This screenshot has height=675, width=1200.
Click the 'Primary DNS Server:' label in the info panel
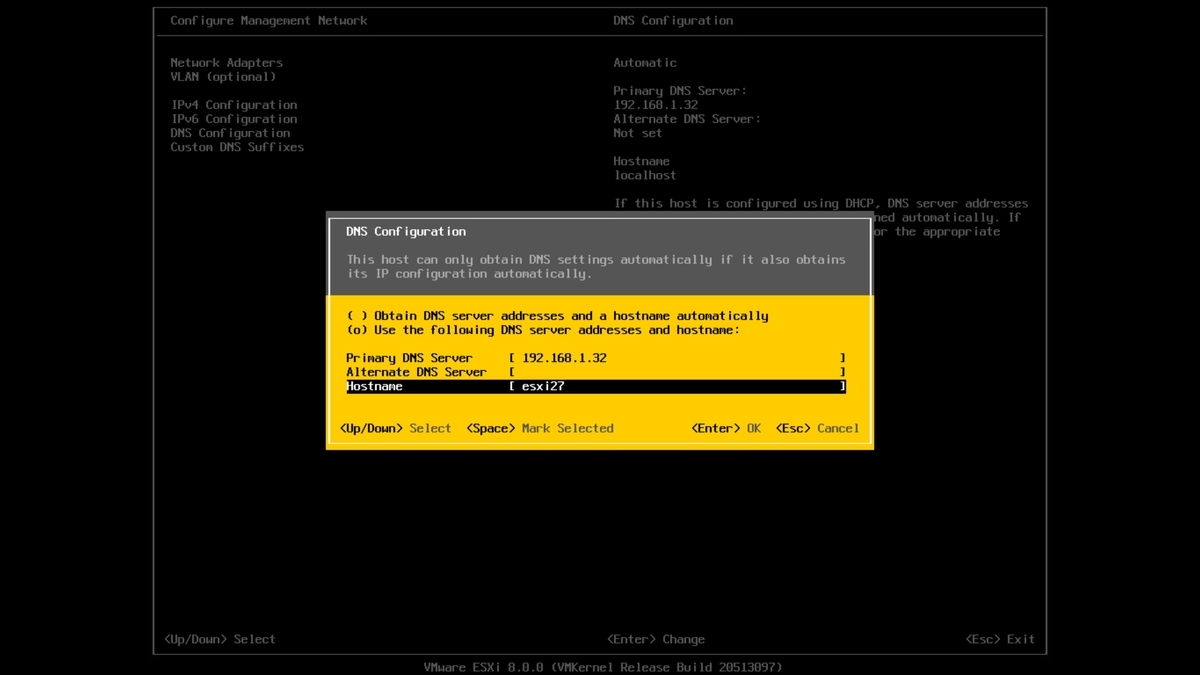[680, 91]
